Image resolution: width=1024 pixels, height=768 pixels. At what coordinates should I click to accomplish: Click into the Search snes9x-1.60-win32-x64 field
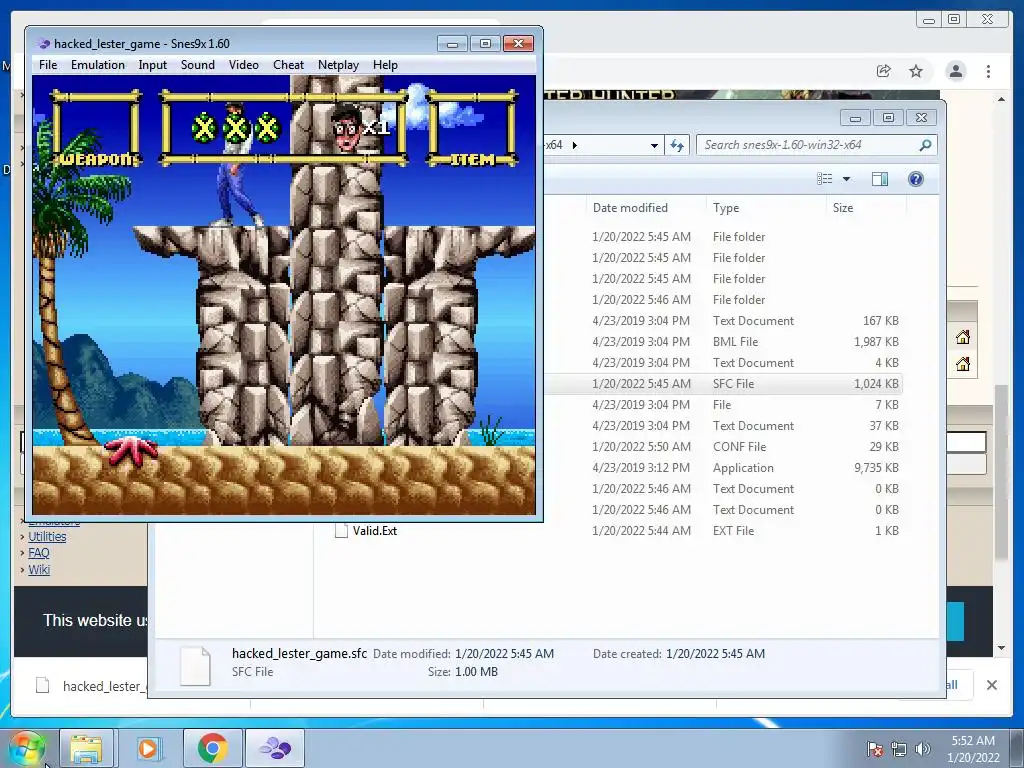pos(816,145)
